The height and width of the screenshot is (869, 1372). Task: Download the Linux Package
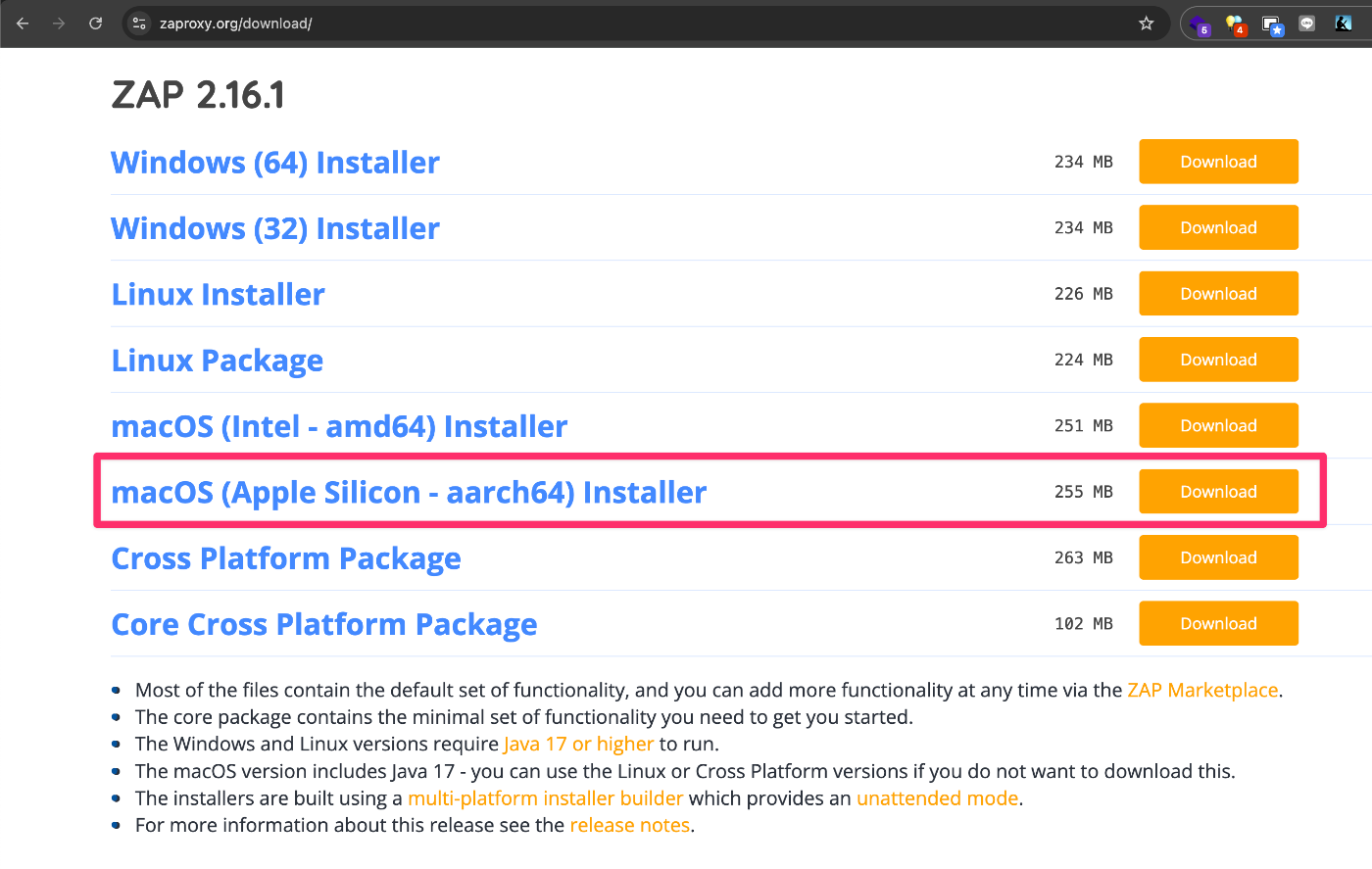pos(1218,360)
